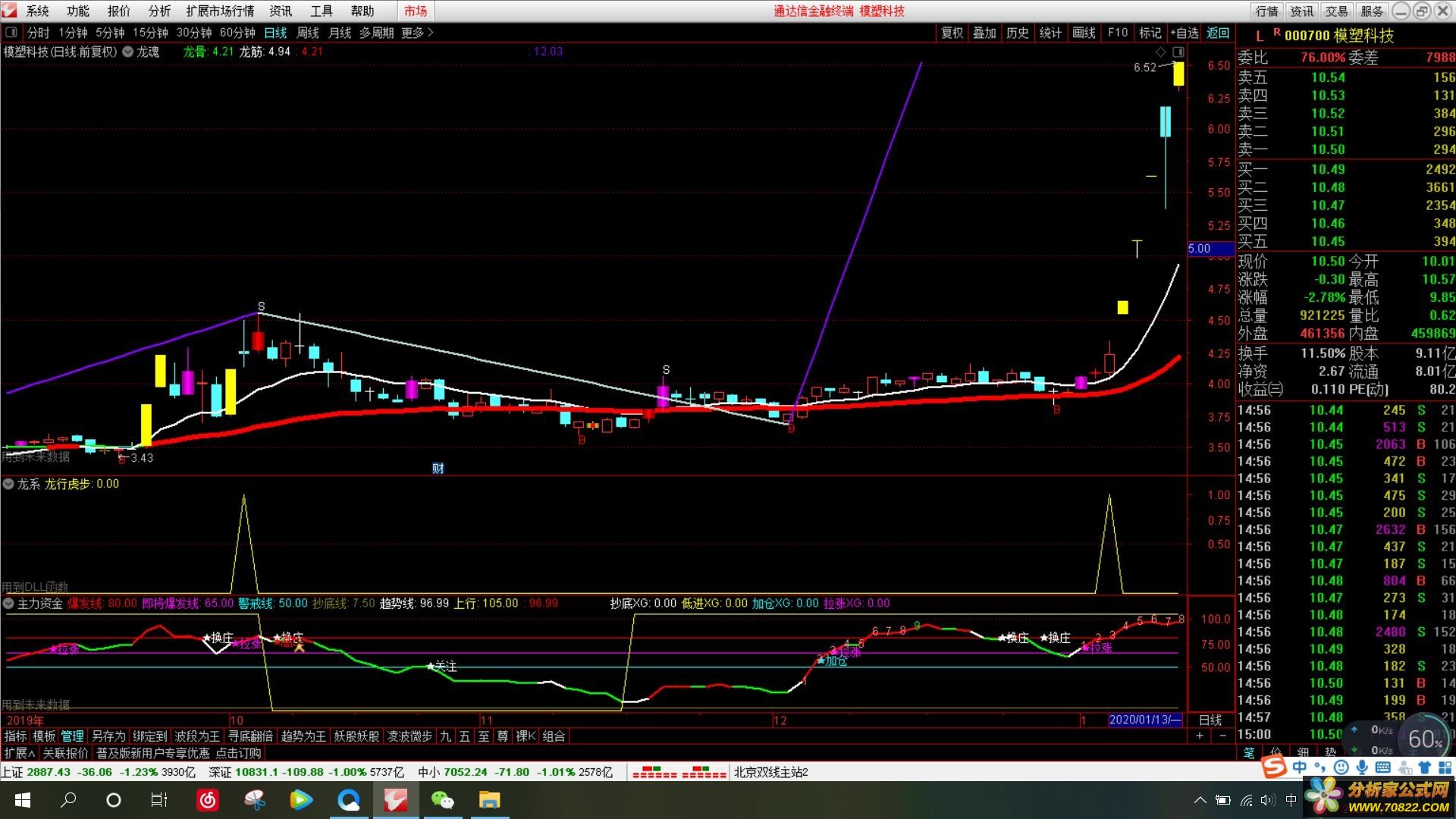This screenshot has height=819, width=1456.
Task: Switch to the 周线 period
Action: click(307, 33)
